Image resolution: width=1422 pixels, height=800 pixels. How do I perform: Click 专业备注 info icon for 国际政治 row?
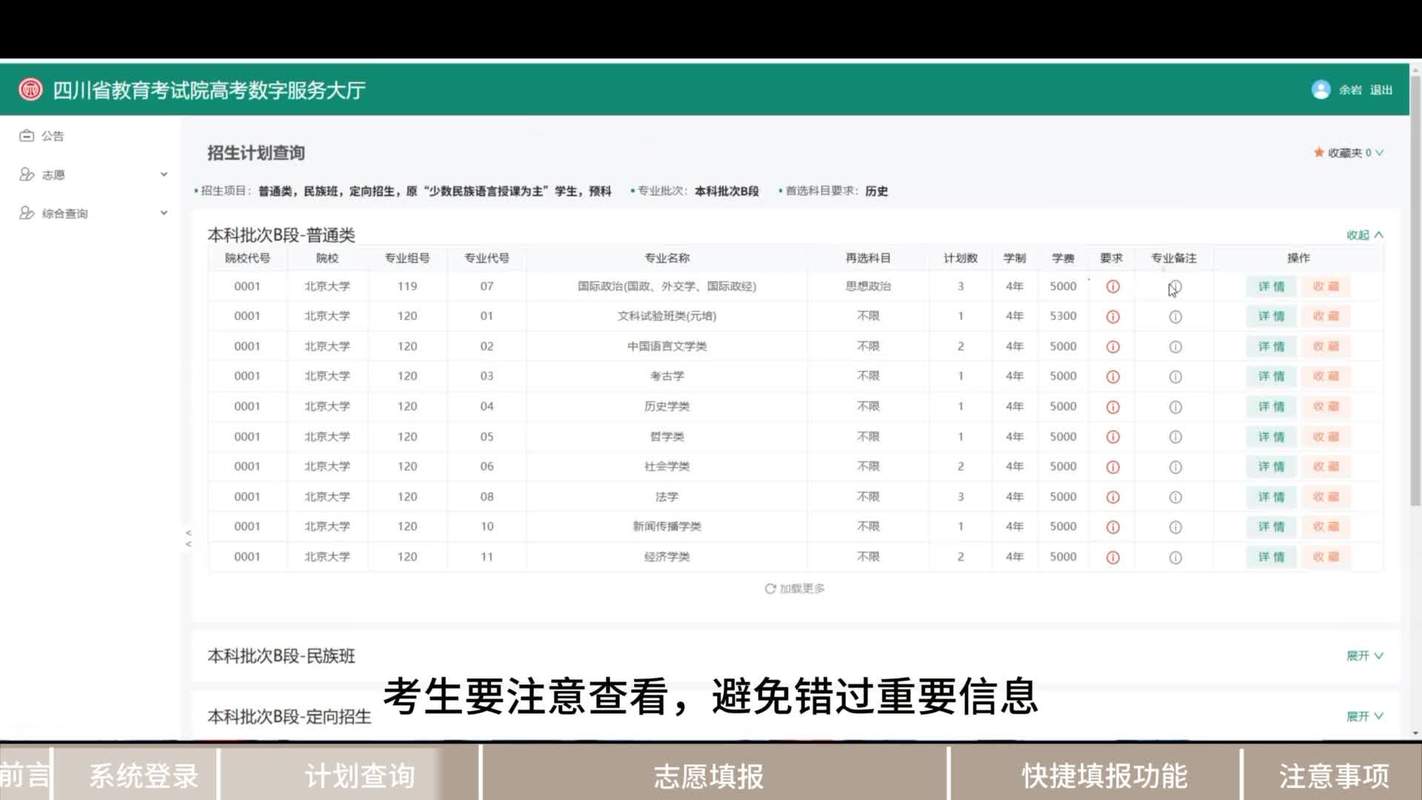pos(1175,287)
